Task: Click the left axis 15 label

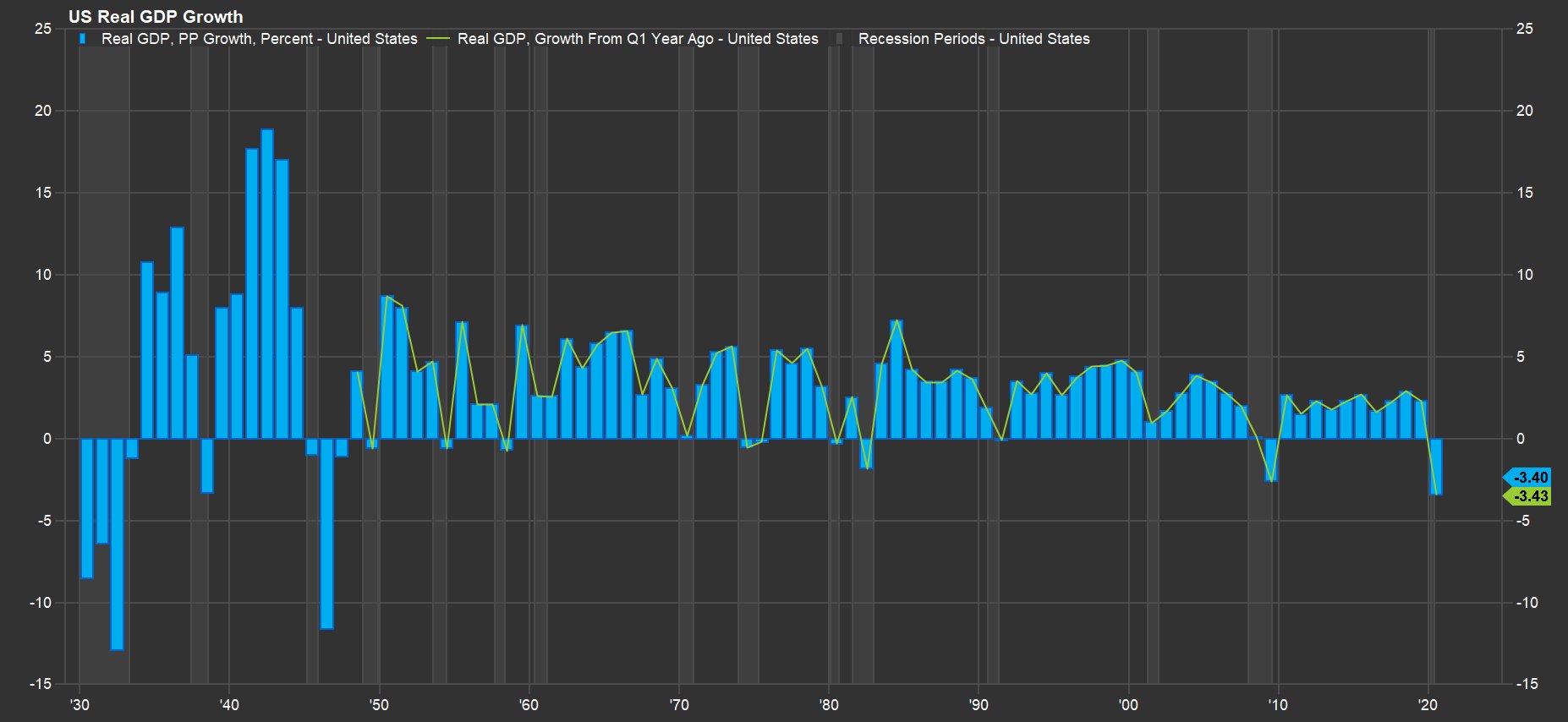Action: click(43, 193)
